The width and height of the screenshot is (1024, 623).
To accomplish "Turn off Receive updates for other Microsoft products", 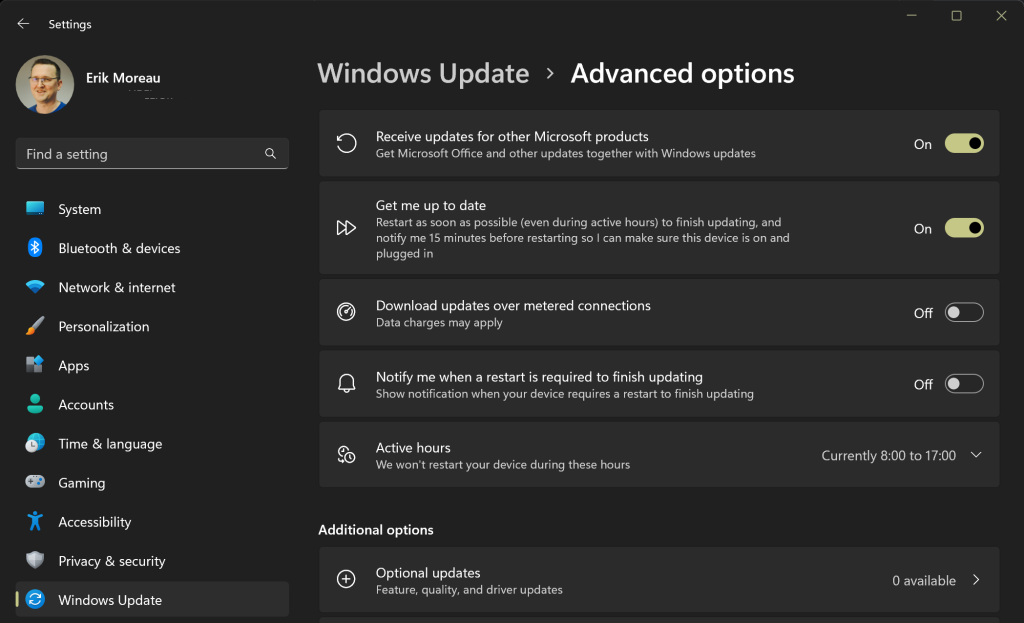I will click(x=964, y=144).
